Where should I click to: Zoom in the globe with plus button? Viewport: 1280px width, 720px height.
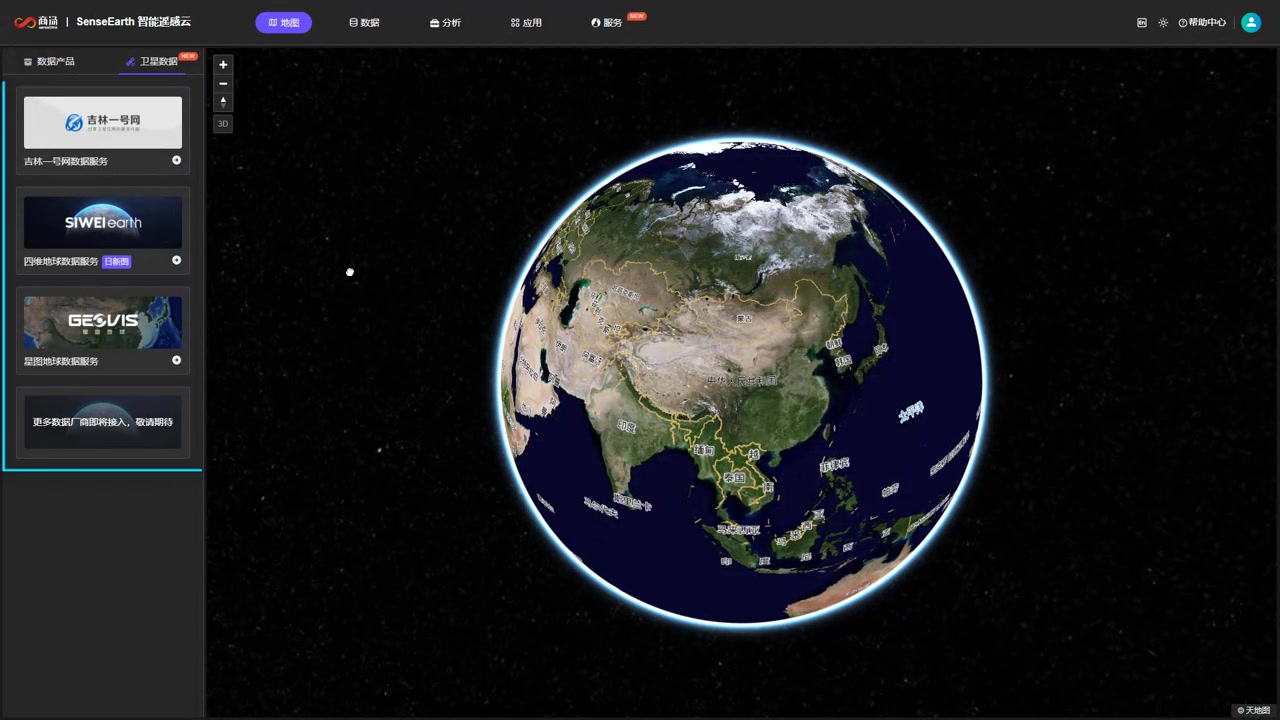(x=223, y=65)
